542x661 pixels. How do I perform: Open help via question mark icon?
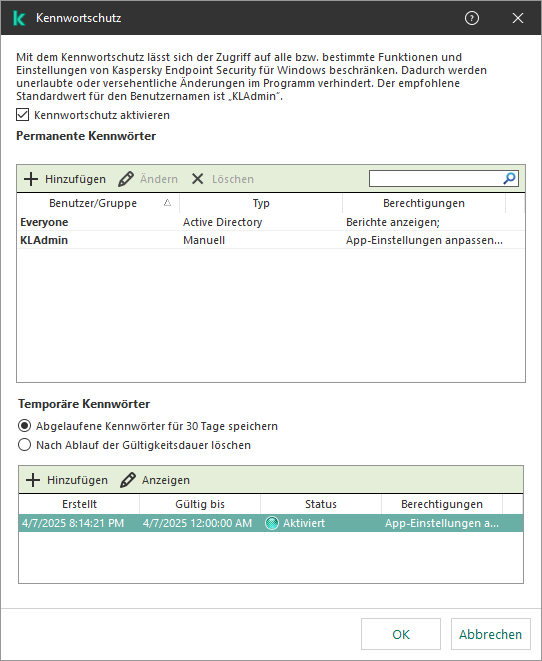[472, 18]
